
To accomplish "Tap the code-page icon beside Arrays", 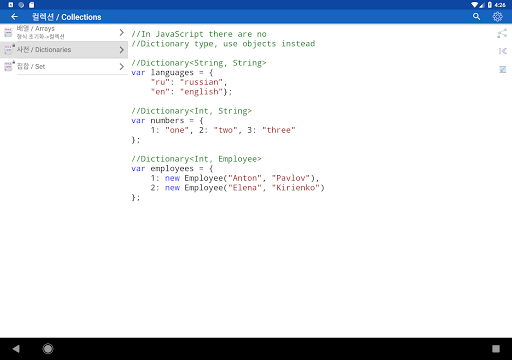I will click(x=8, y=32).
